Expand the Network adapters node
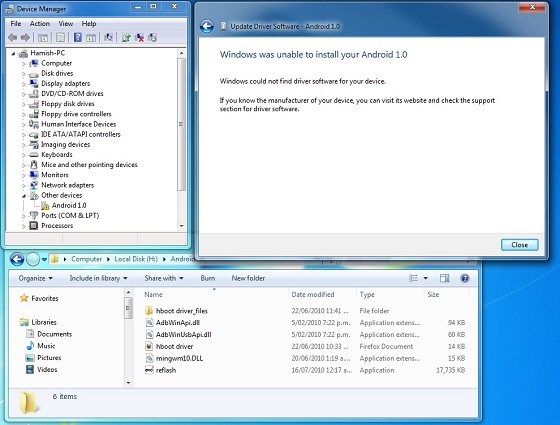560x425 pixels. (24, 186)
